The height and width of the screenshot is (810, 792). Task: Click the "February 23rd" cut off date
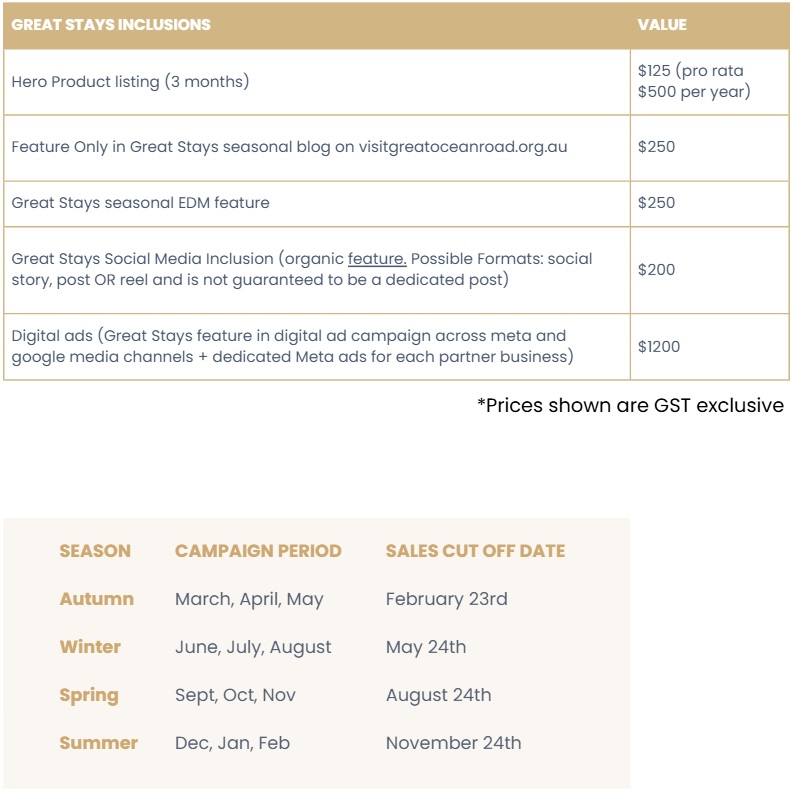[x=446, y=599]
